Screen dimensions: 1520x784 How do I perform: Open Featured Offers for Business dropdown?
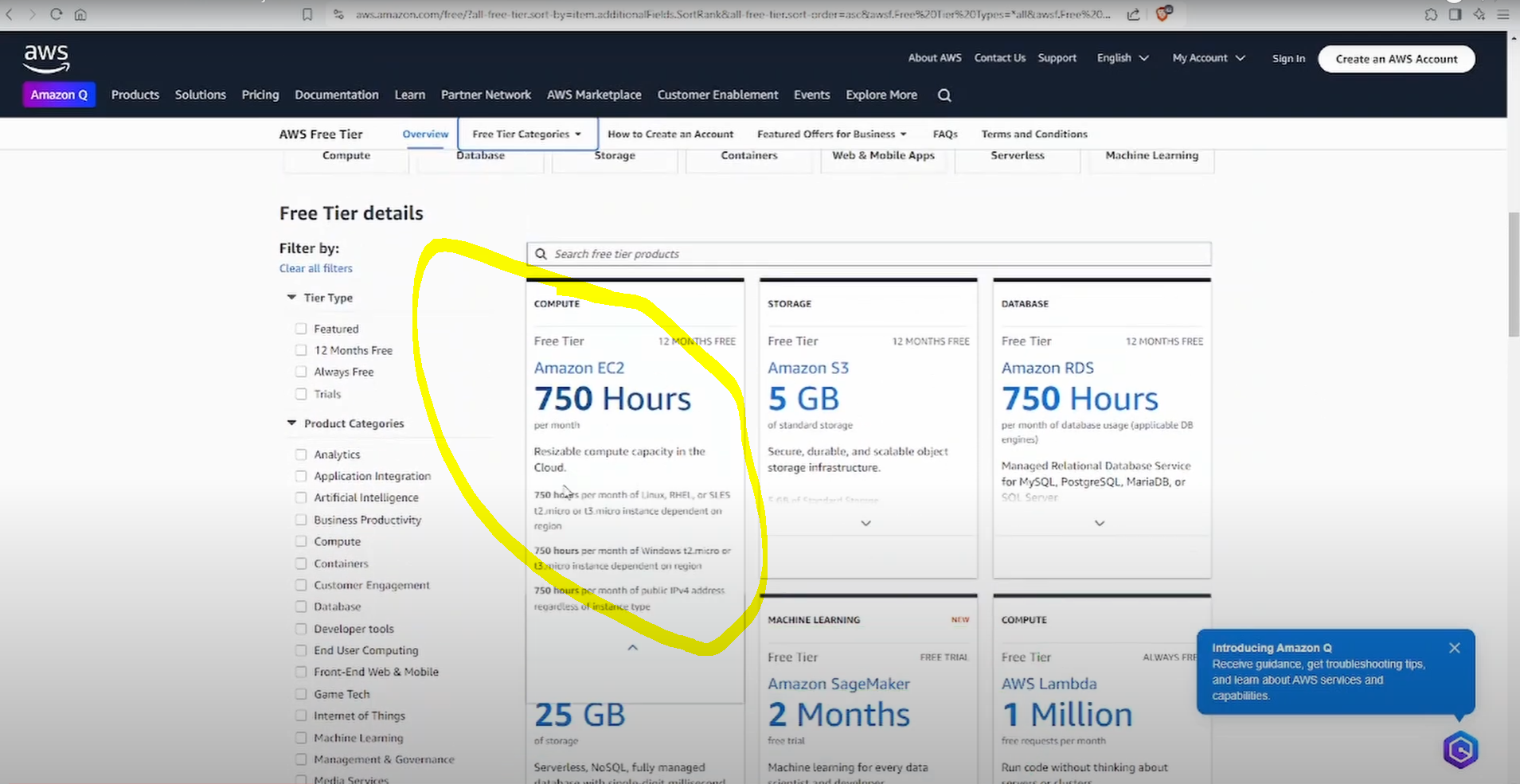point(831,134)
